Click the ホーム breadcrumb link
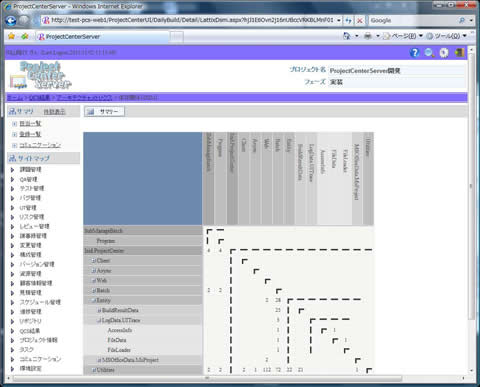This screenshot has height=387, width=480. [x=14, y=97]
